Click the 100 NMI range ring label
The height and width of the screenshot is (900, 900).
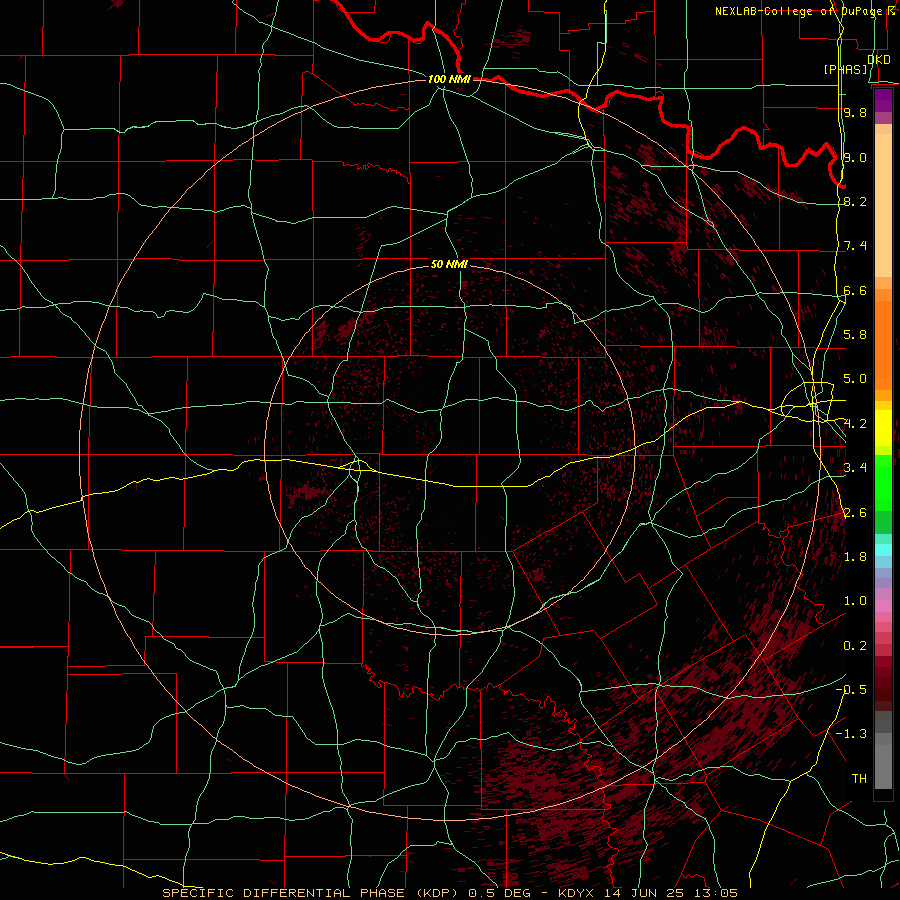click(x=449, y=79)
